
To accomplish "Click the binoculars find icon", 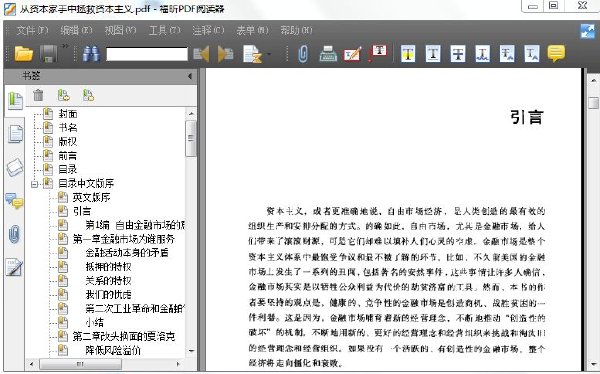I will click(x=91, y=54).
